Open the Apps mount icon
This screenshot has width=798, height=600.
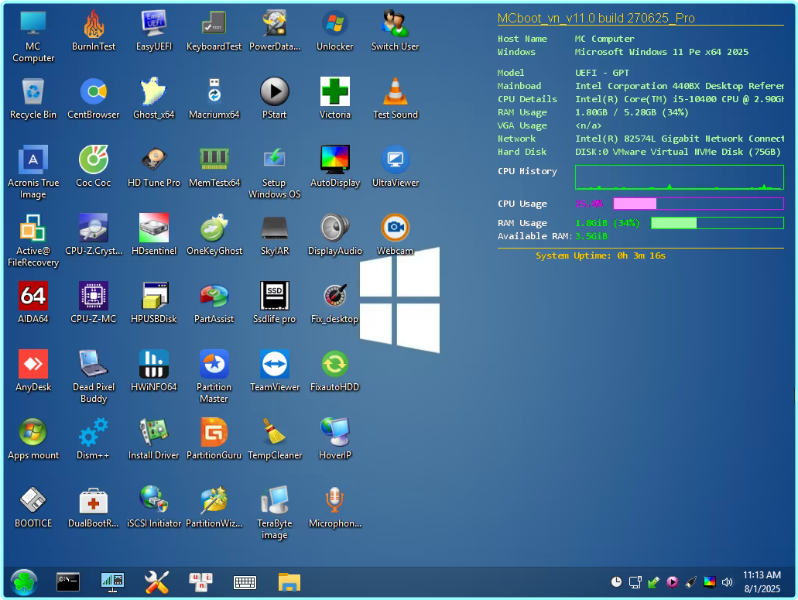[x=33, y=440]
